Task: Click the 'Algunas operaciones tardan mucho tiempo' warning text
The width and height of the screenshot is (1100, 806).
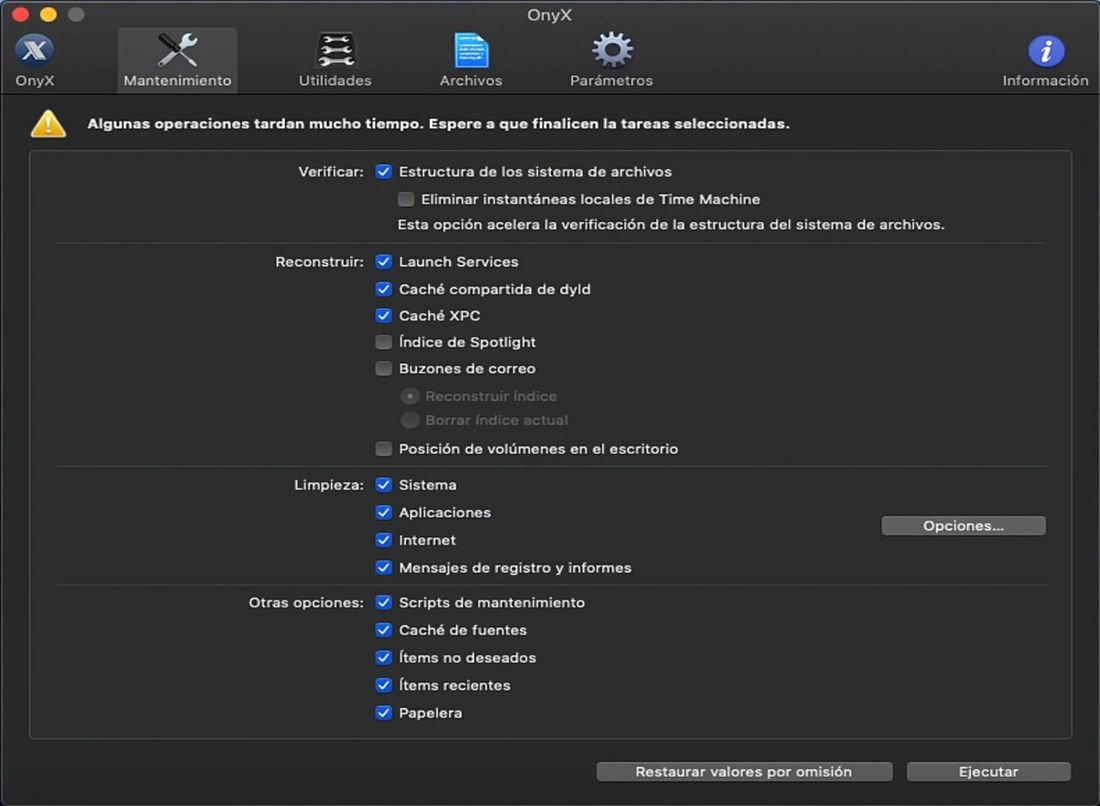Action: coord(438,124)
